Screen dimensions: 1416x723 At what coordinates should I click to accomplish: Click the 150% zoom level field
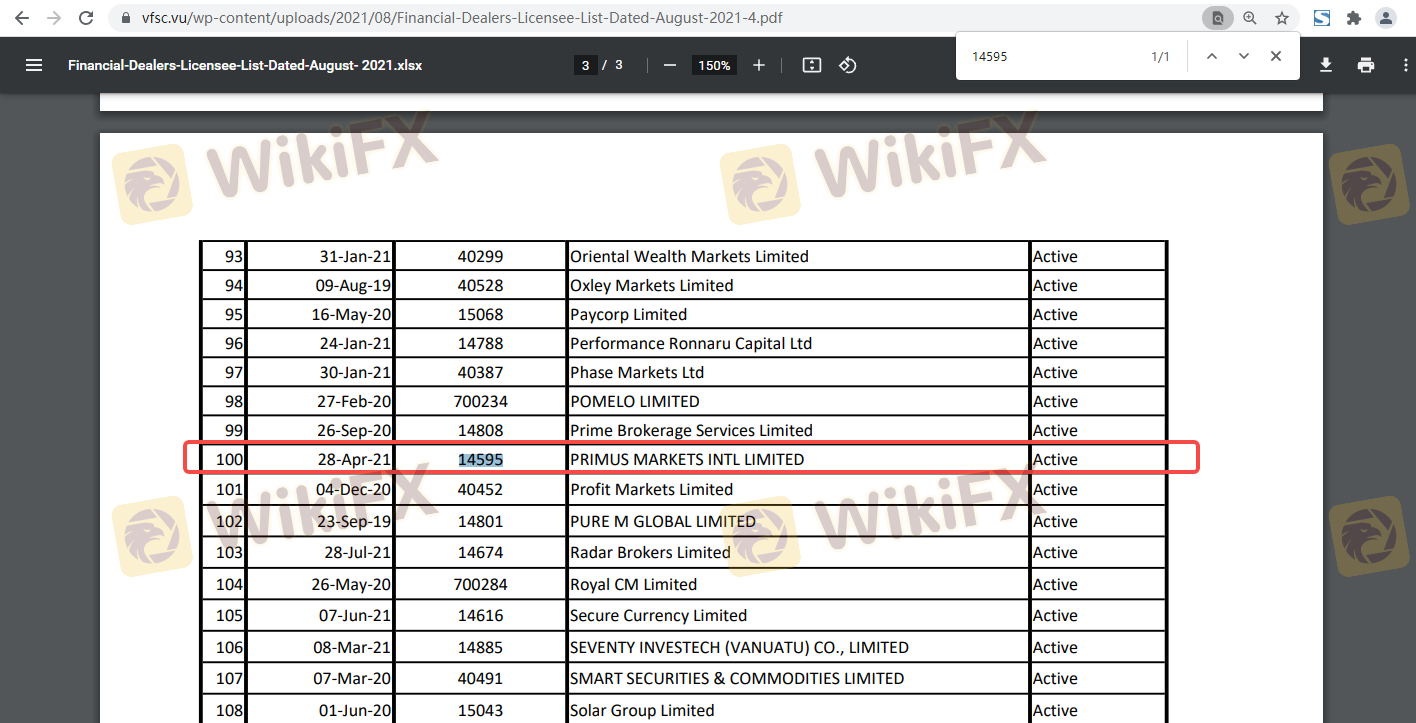(x=714, y=65)
